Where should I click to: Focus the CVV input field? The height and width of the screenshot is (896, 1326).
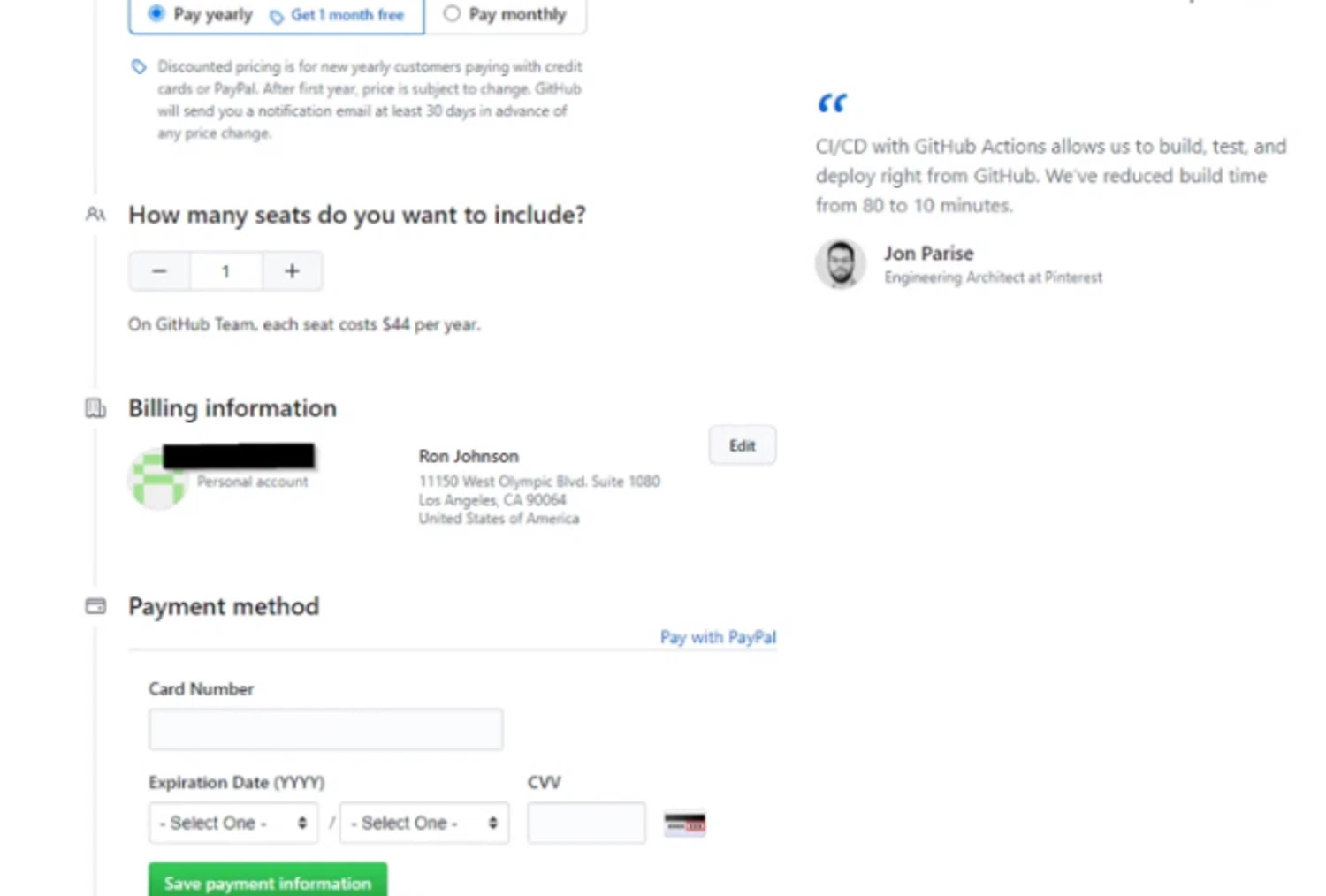click(x=586, y=823)
